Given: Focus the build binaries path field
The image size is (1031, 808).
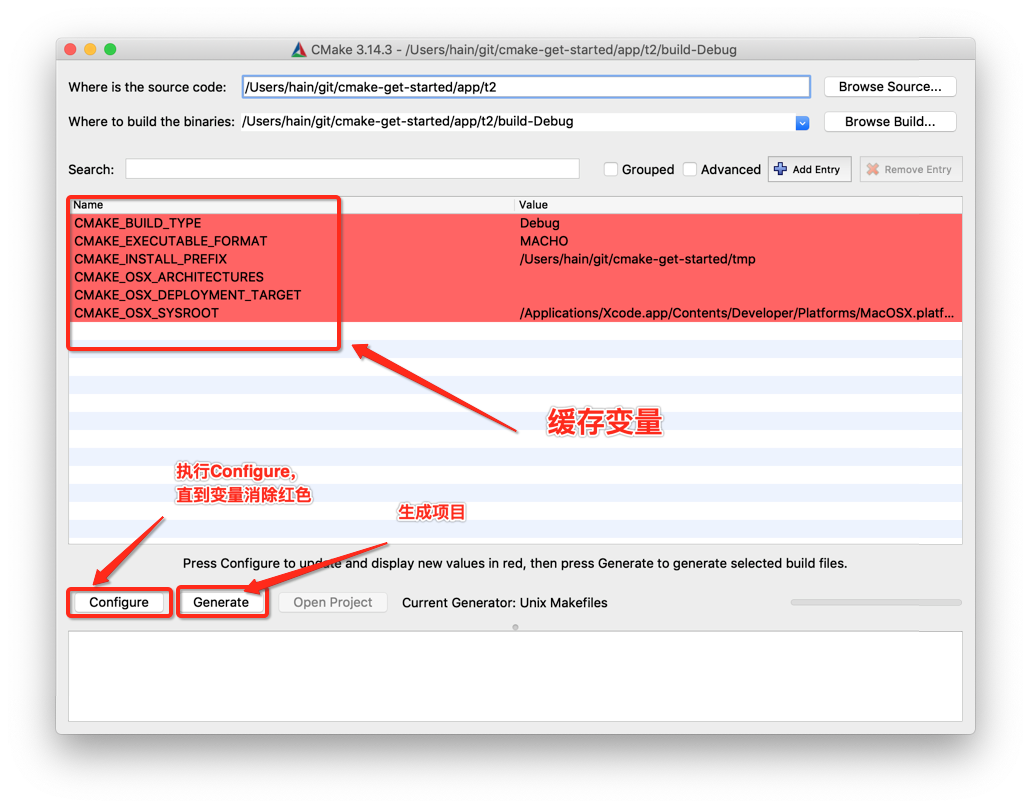Looking at the screenshot, I should (x=518, y=122).
